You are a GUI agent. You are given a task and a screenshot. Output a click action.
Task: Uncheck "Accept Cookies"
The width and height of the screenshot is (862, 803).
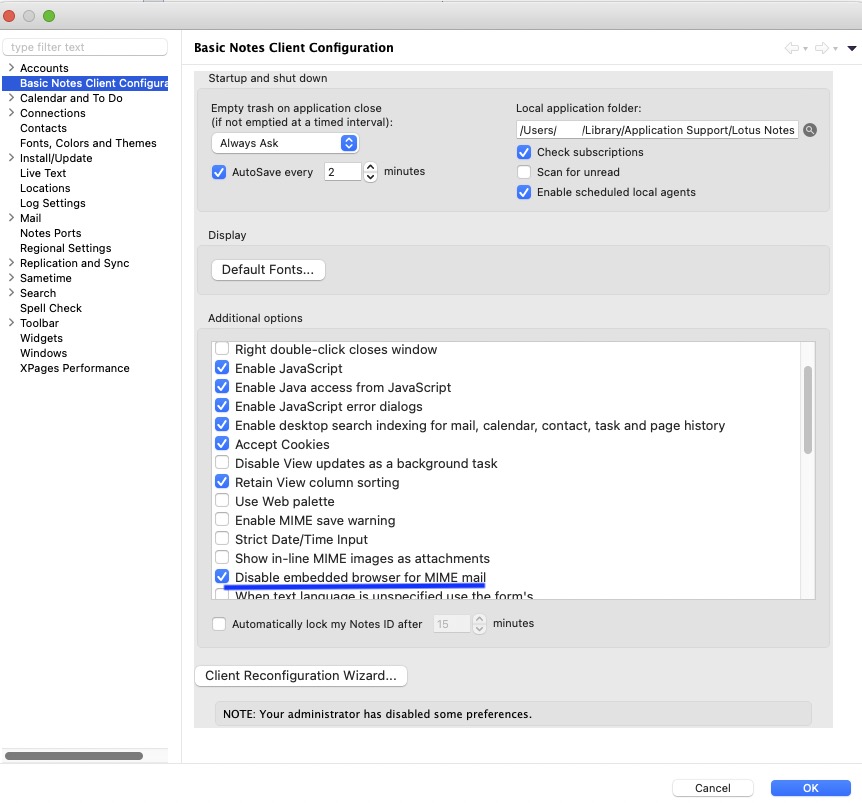[x=221, y=444]
